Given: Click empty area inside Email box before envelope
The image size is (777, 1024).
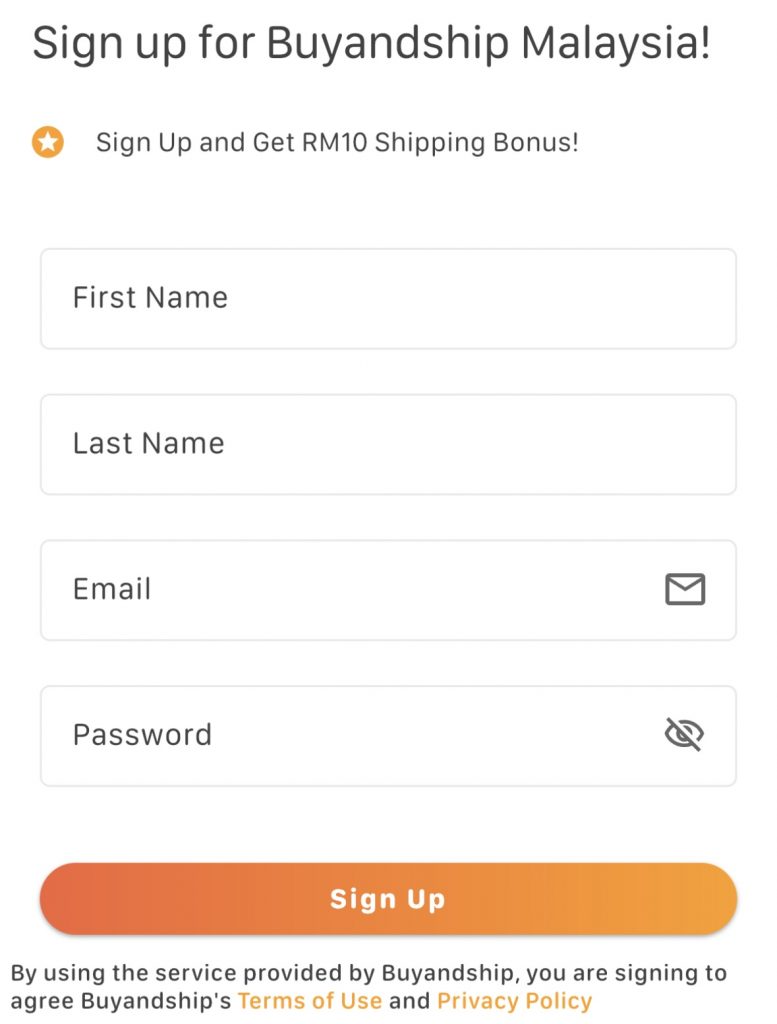Looking at the screenshot, I should 405,590.
